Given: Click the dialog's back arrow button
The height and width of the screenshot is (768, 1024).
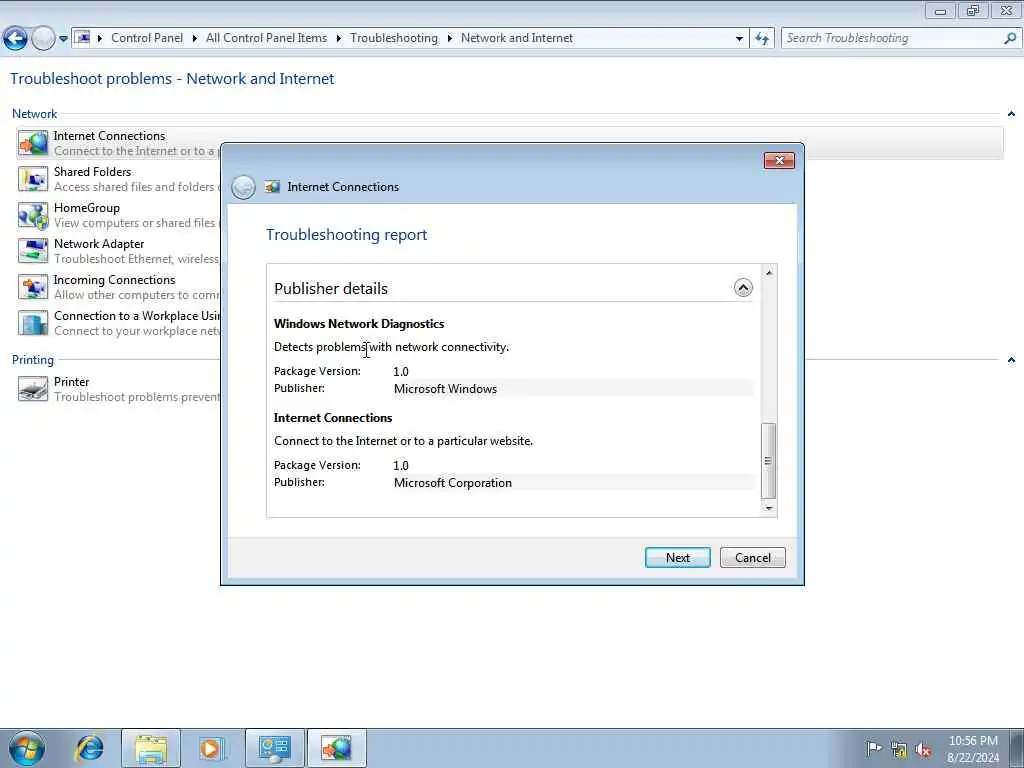Looking at the screenshot, I should tap(243, 187).
